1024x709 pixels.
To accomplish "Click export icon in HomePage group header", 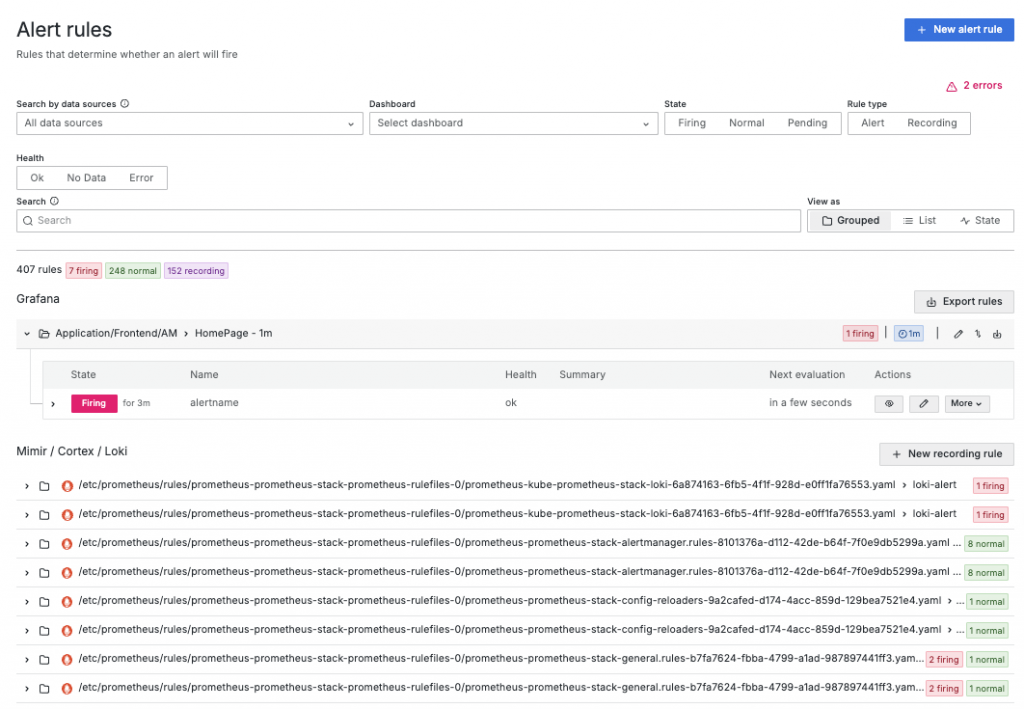I will pyautogui.click(x=997, y=334).
